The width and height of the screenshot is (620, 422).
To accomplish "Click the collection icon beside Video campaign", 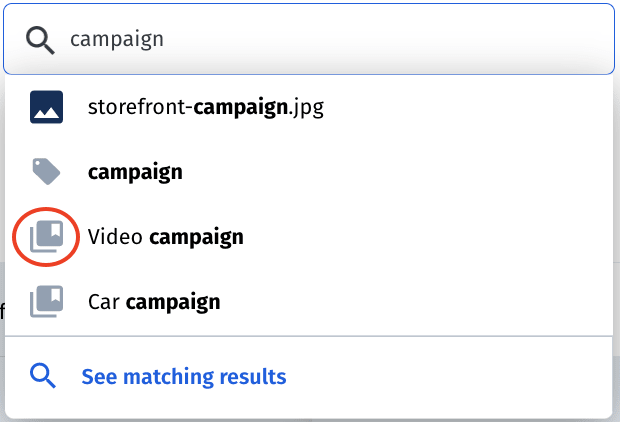I will coord(47,237).
